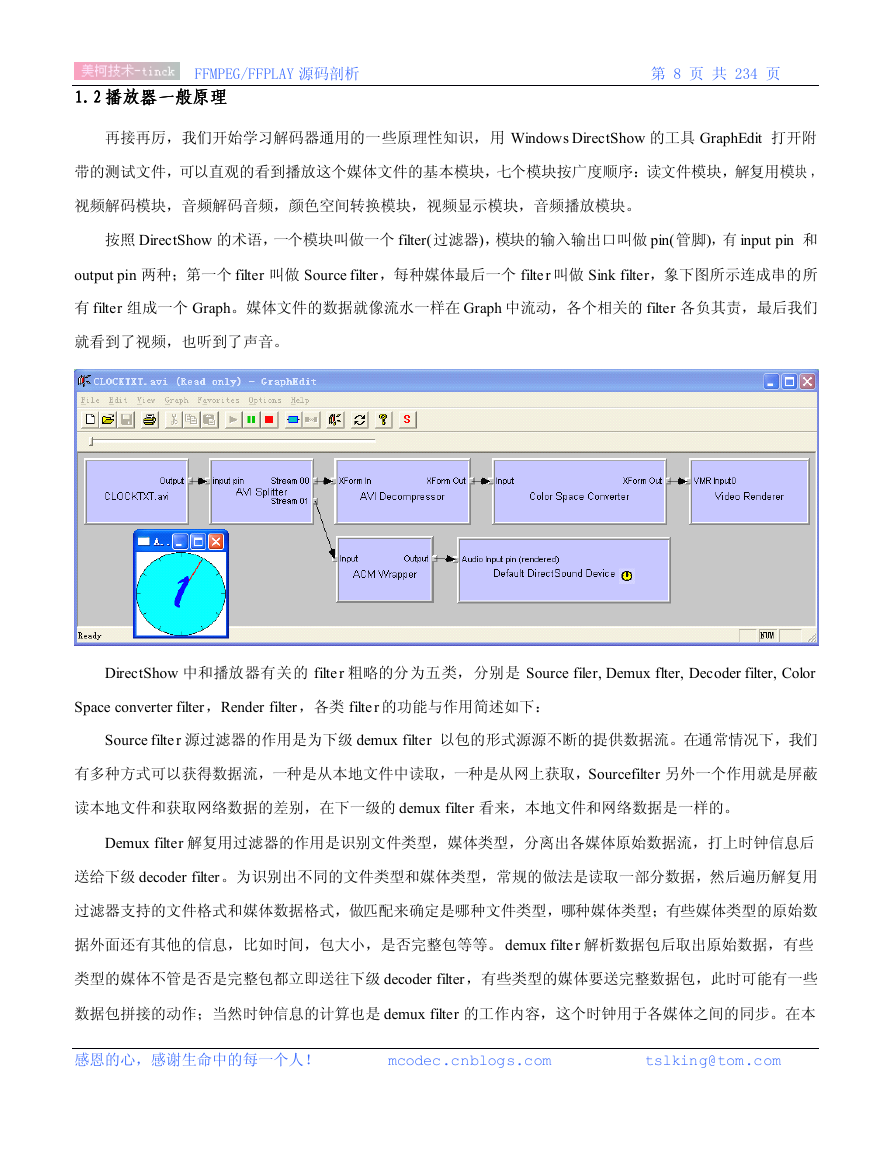Click the clock face in the video window

pos(181,592)
